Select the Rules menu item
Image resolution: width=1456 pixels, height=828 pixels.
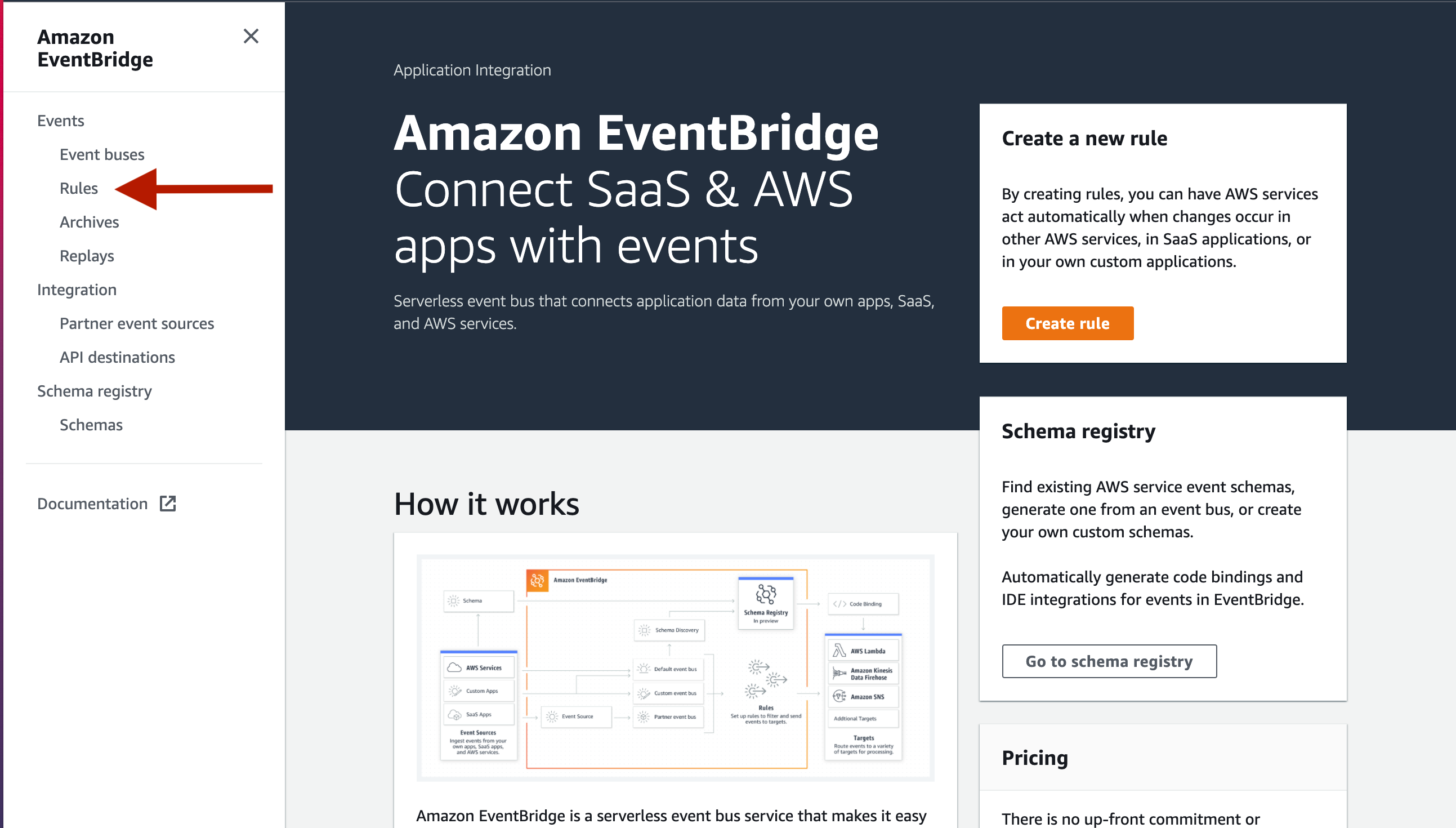[x=78, y=187]
